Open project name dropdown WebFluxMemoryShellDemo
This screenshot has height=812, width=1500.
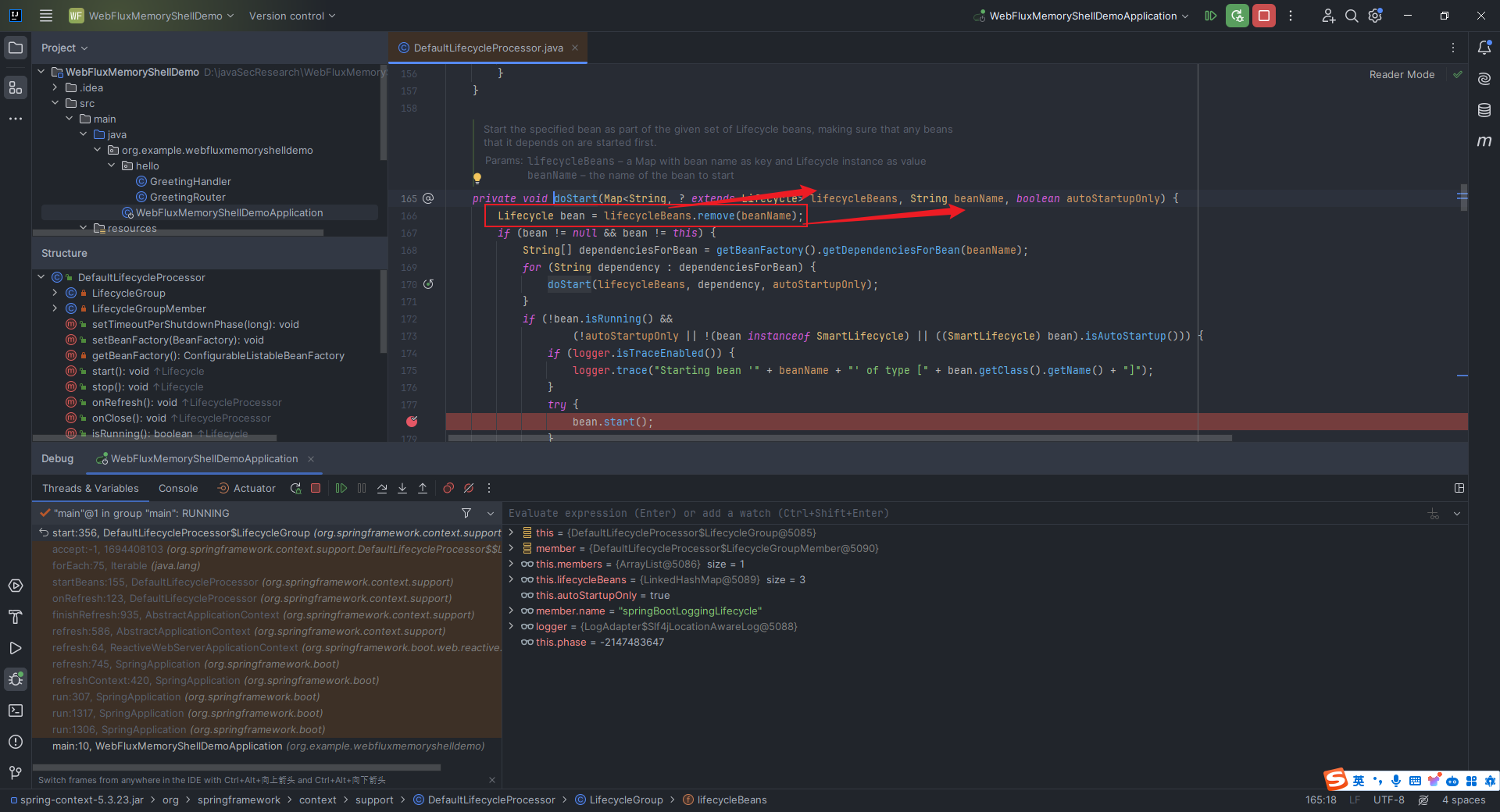[152, 16]
